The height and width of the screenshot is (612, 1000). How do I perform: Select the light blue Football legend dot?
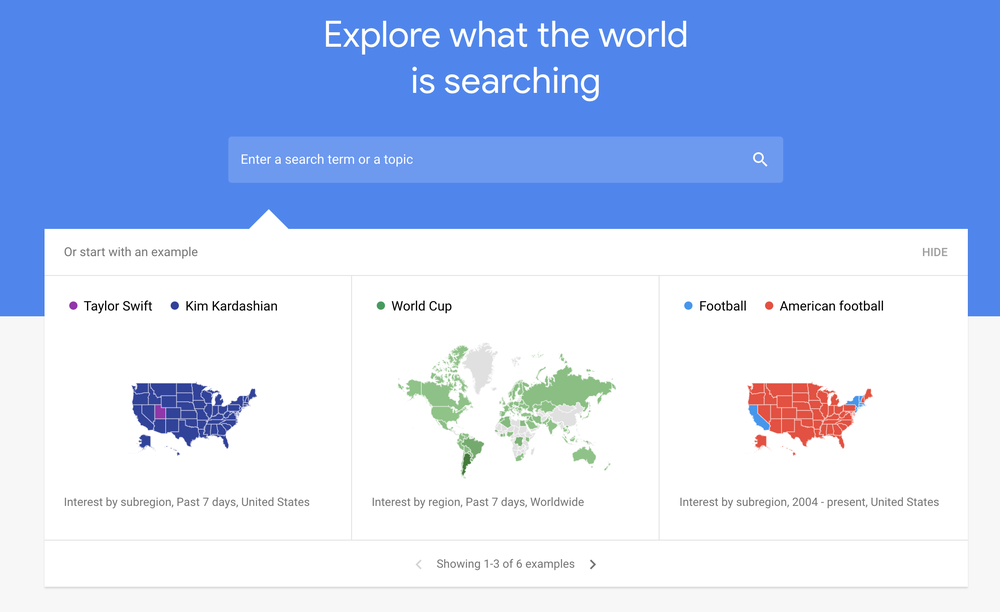[x=686, y=306]
